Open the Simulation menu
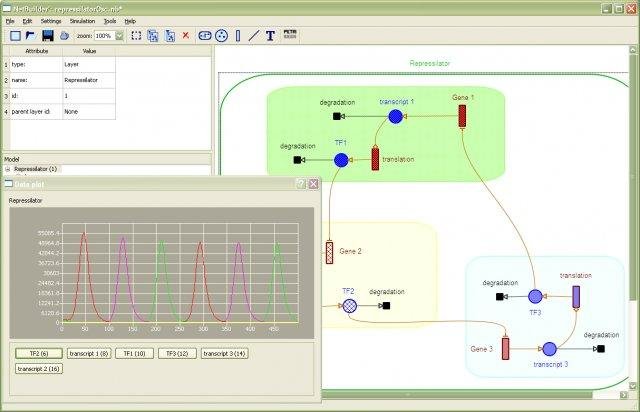This screenshot has width=640, height=412. point(82,21)
